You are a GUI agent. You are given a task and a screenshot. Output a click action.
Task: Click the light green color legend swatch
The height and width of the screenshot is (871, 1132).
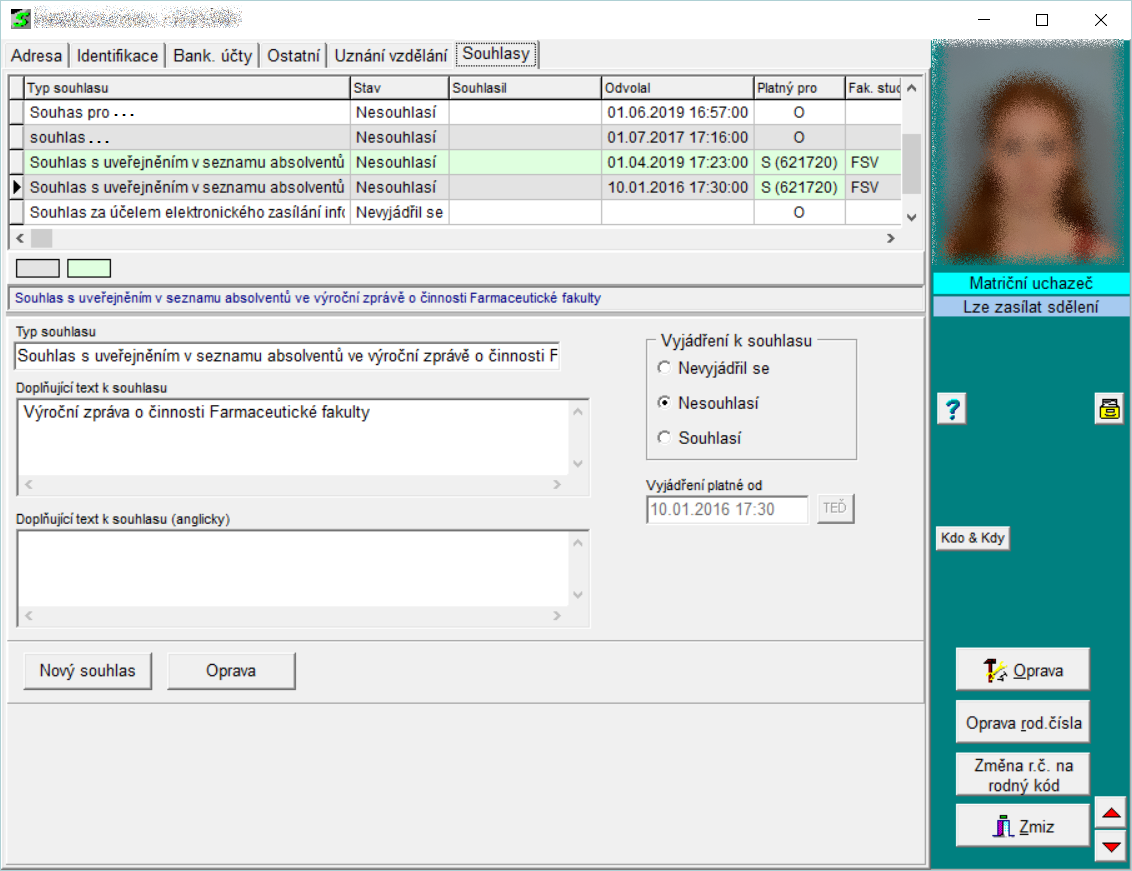(89, 268)
